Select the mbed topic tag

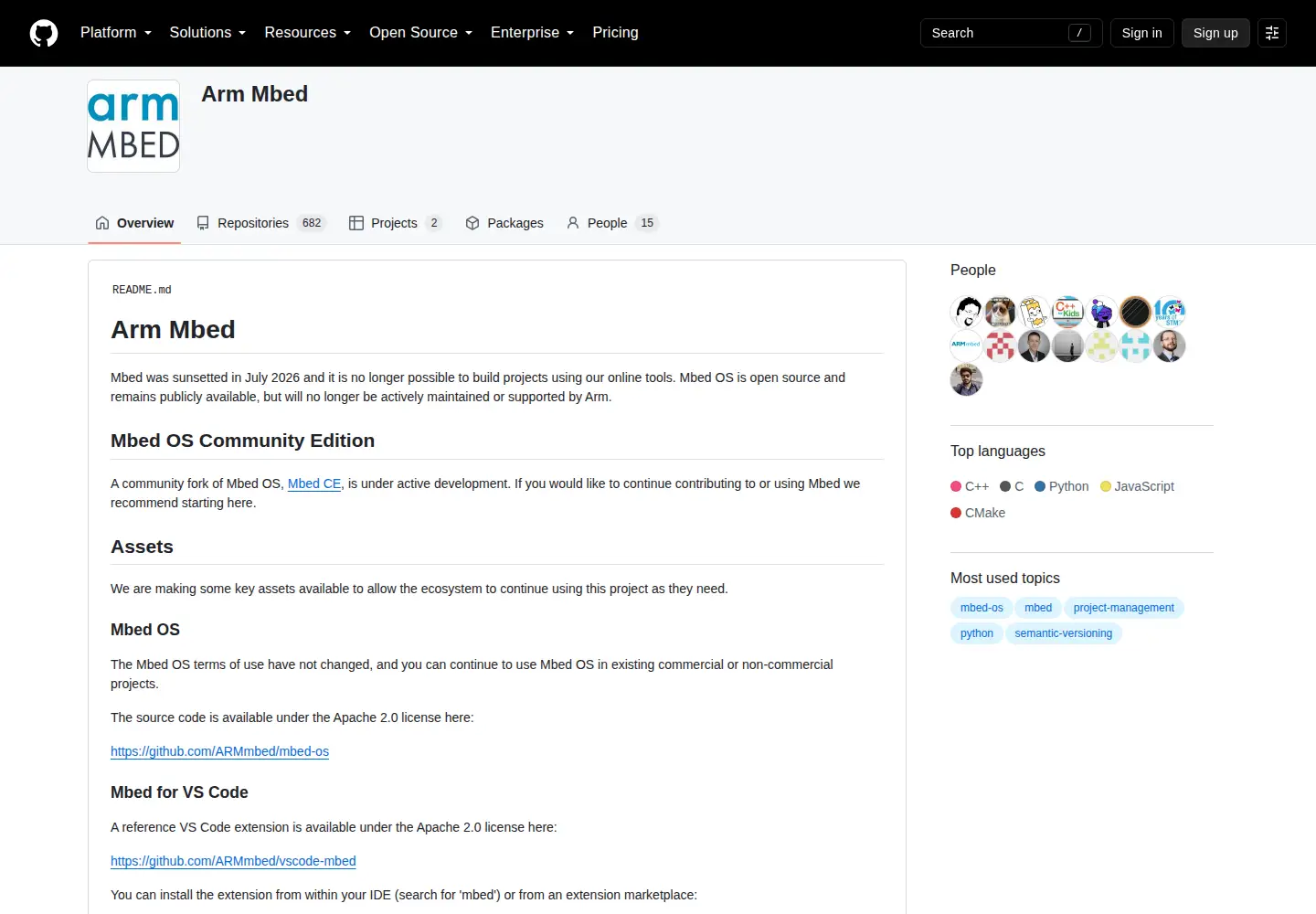tap(1038, 608)
